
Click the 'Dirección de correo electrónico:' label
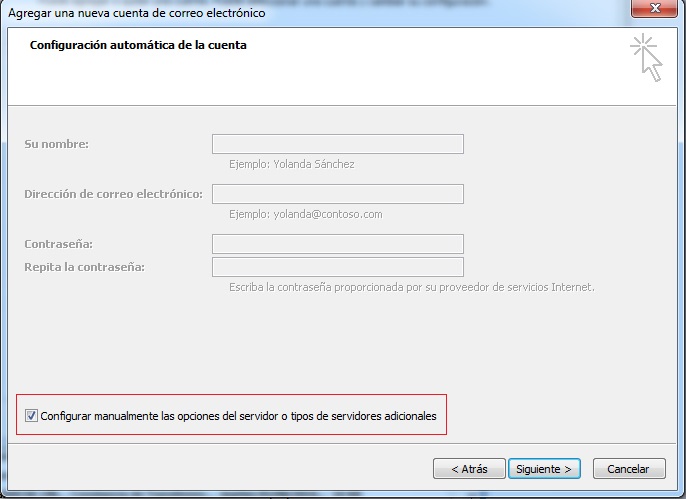coord(113,194)
